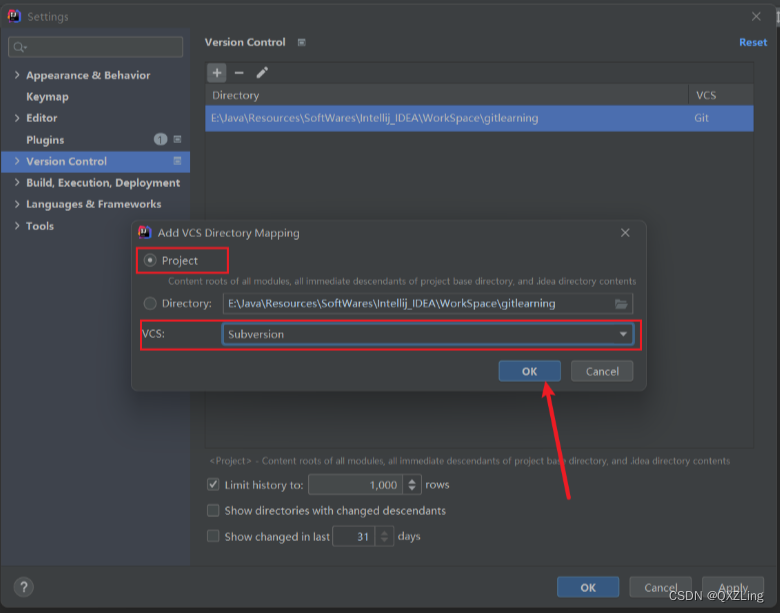Click the folder browse icon in Directory field

(621, 304)
